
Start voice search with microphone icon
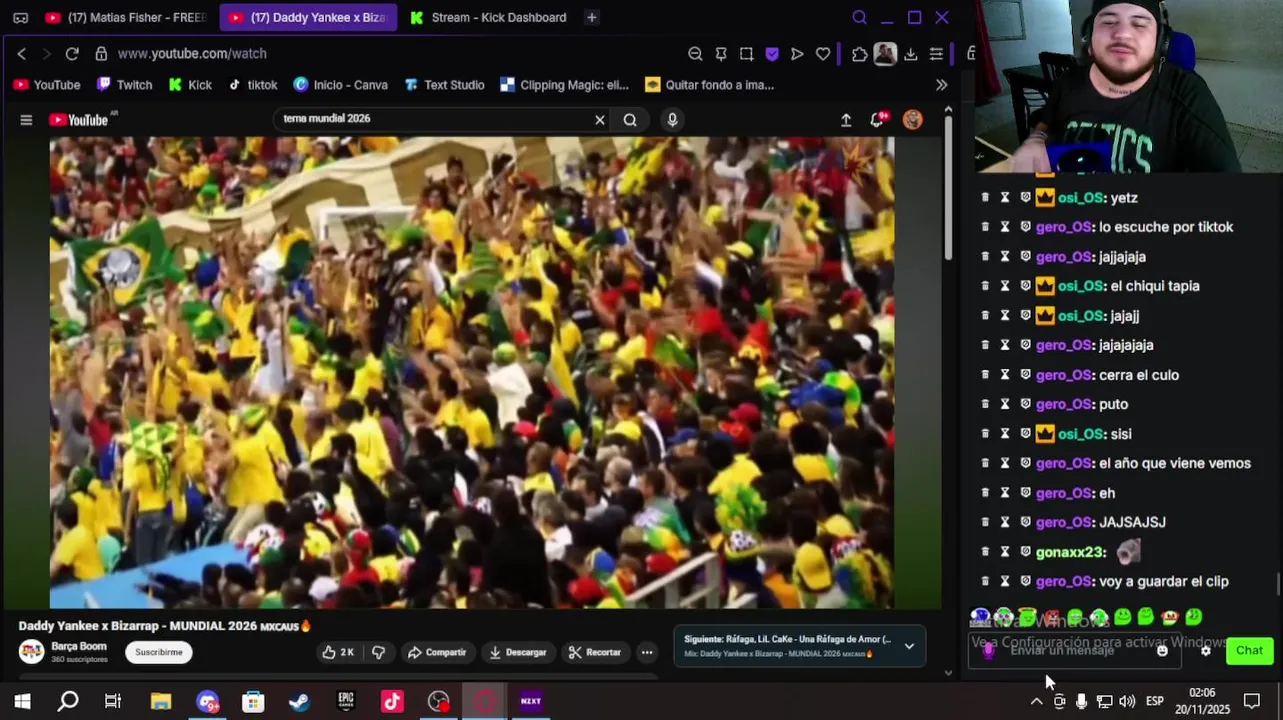(x=672, y=120)
